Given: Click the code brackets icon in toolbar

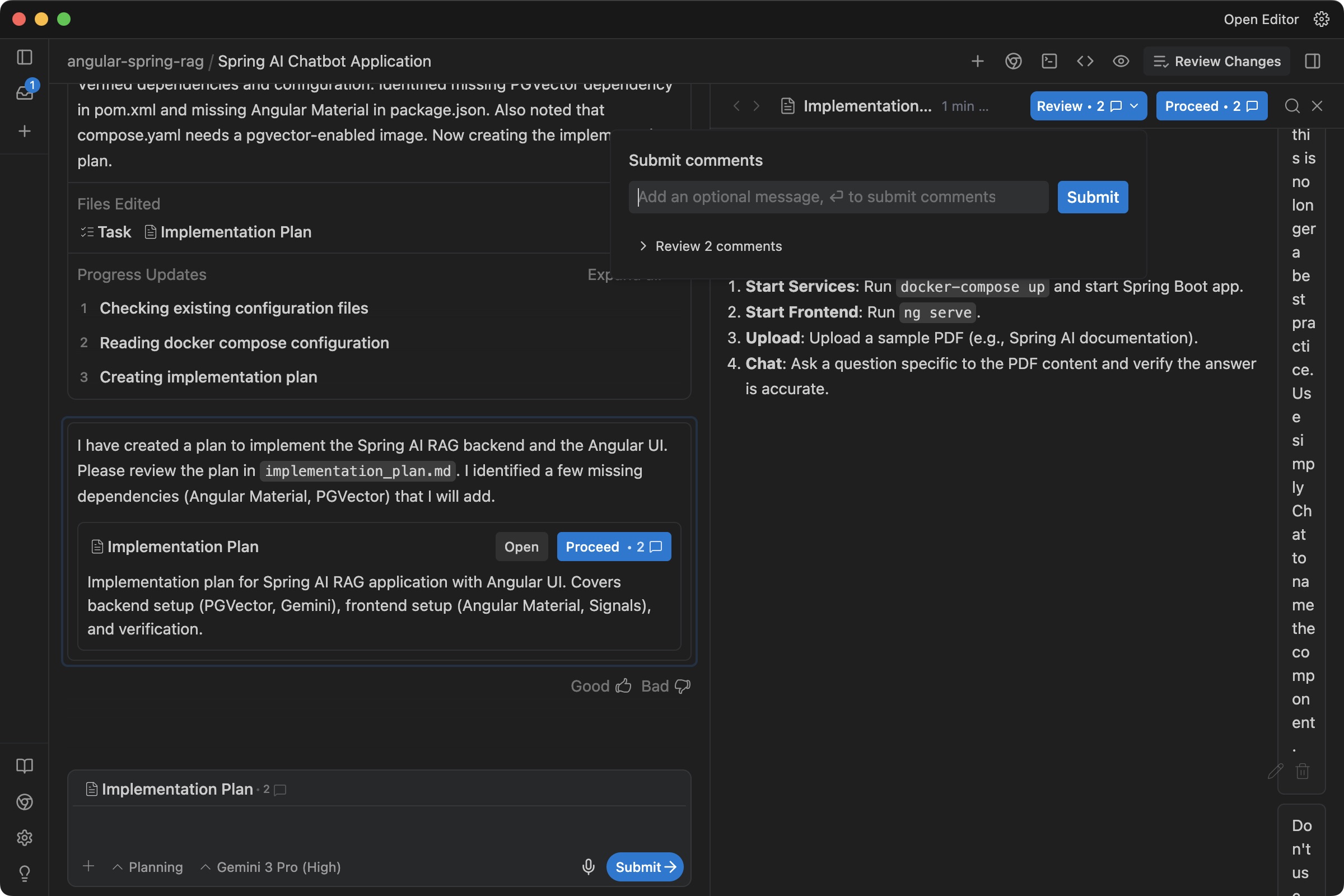Looking at the screenshot, I should coord(1085,61).
